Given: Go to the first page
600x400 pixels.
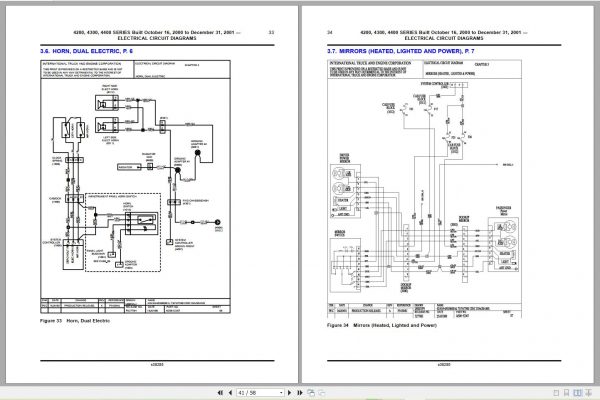Looking at the screenshot, I should pos(220,393).
